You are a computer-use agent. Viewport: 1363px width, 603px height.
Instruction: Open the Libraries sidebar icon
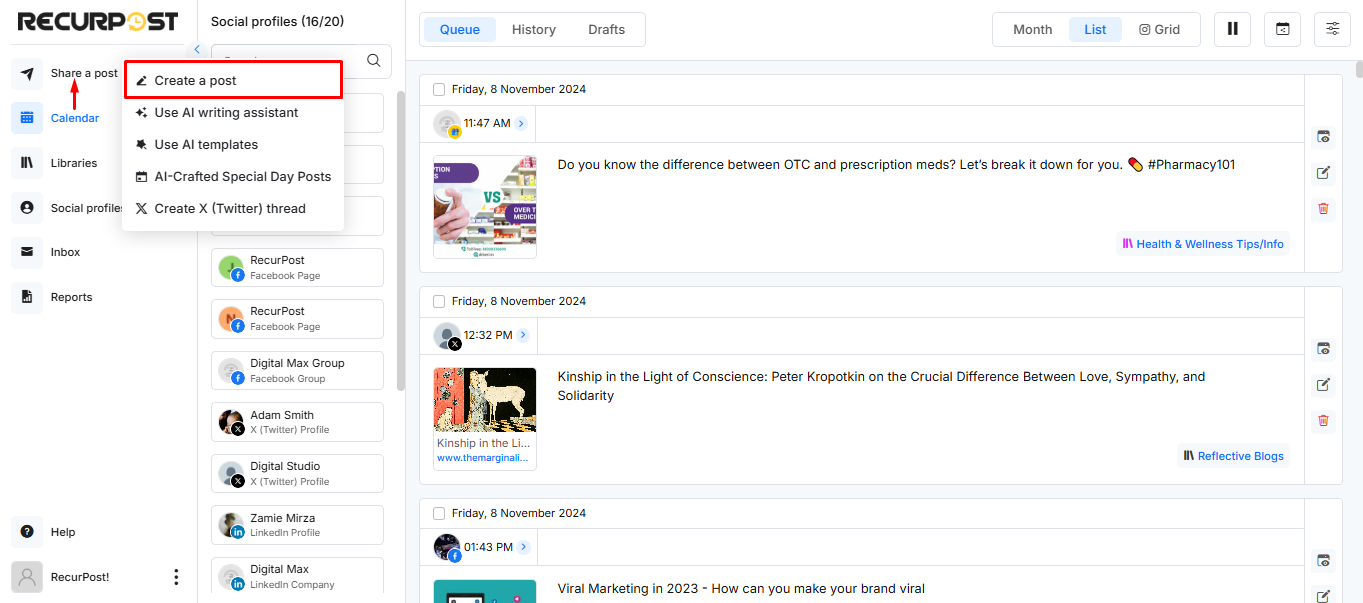27,163
